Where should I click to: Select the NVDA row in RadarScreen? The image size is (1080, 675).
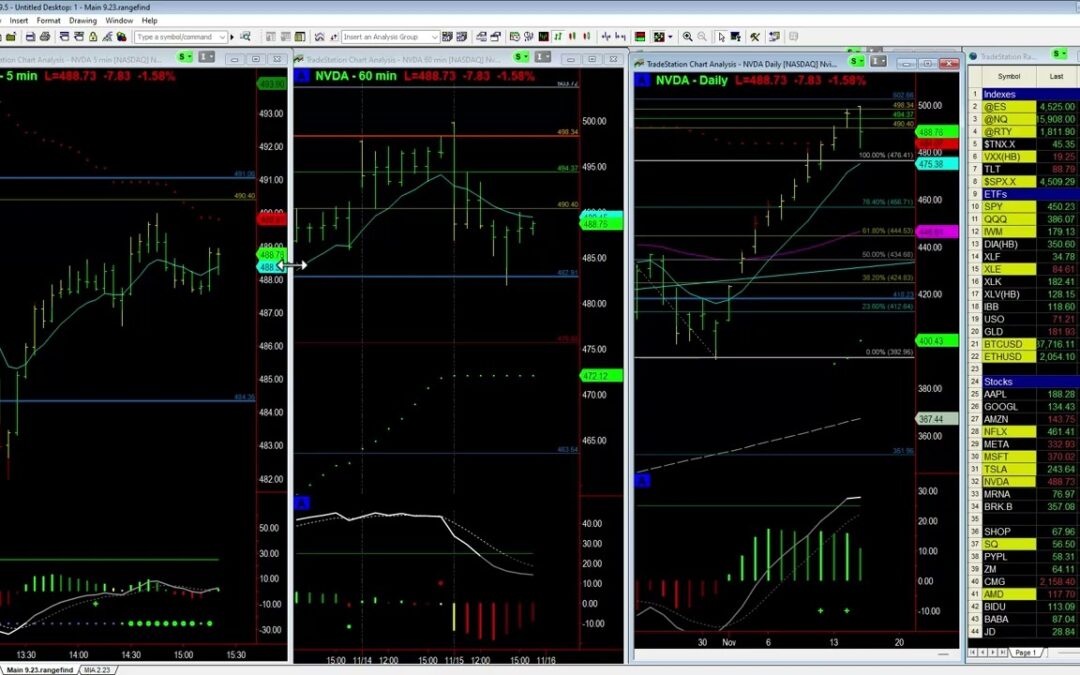1023,481
